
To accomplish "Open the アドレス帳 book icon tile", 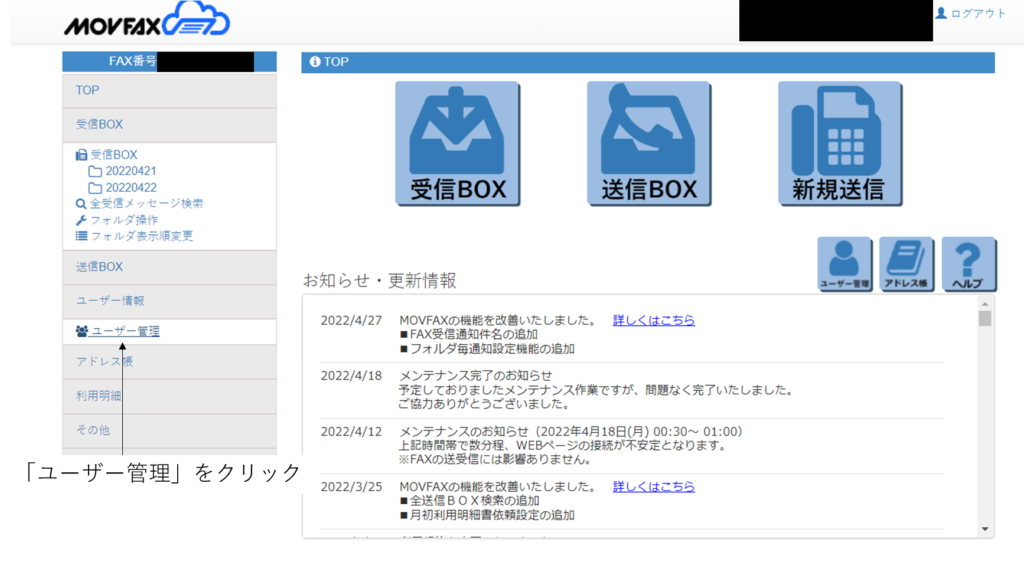I will click(x=906, y=264).
